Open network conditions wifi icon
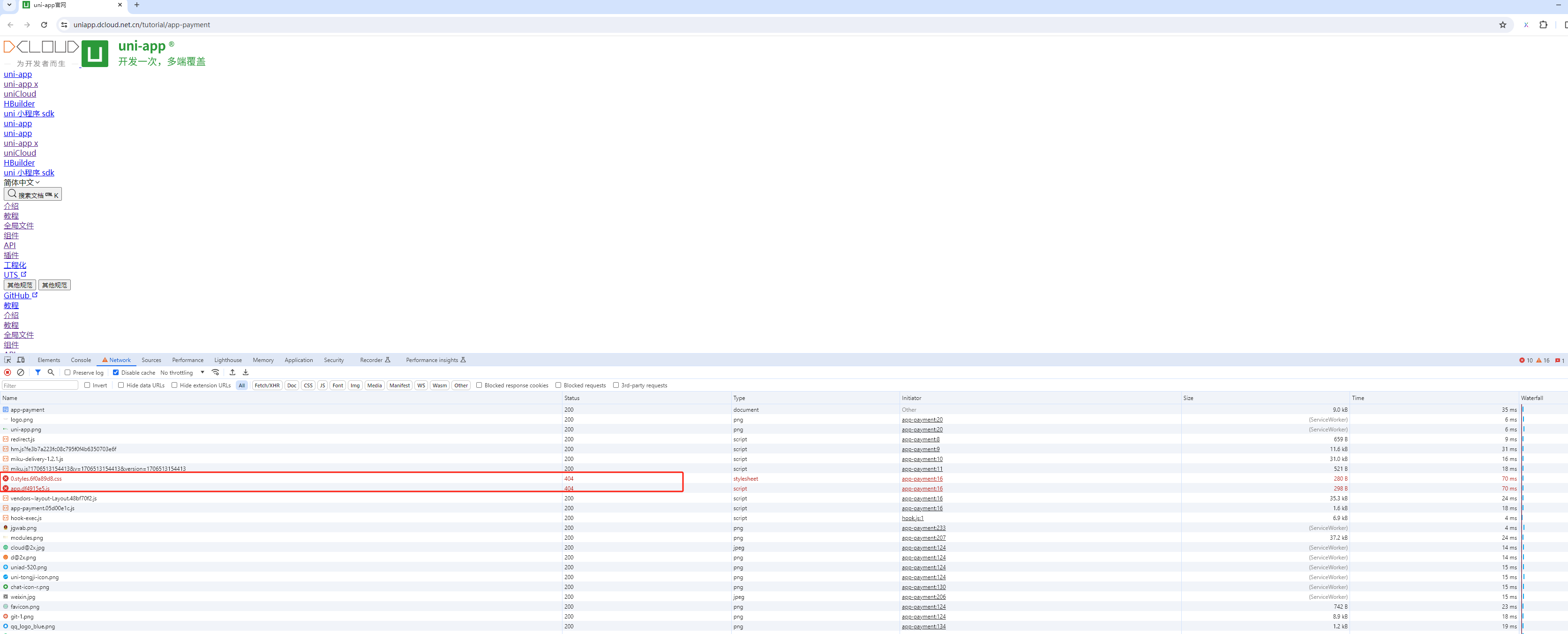 [216, 373]
